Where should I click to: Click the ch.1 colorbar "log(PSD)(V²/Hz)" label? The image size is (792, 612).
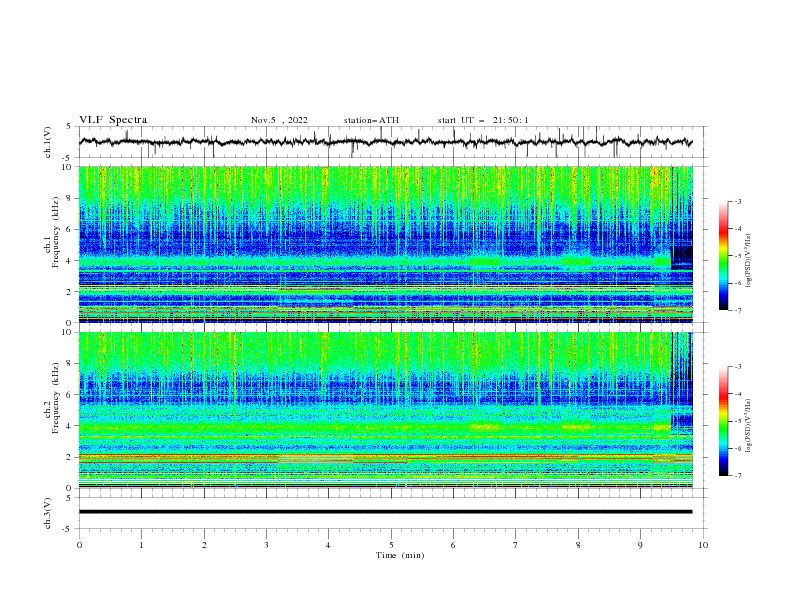749,261
